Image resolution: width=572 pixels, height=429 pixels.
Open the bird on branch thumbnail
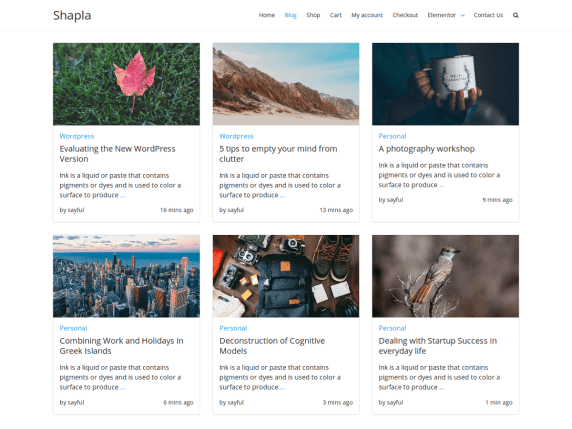(445, 276)
